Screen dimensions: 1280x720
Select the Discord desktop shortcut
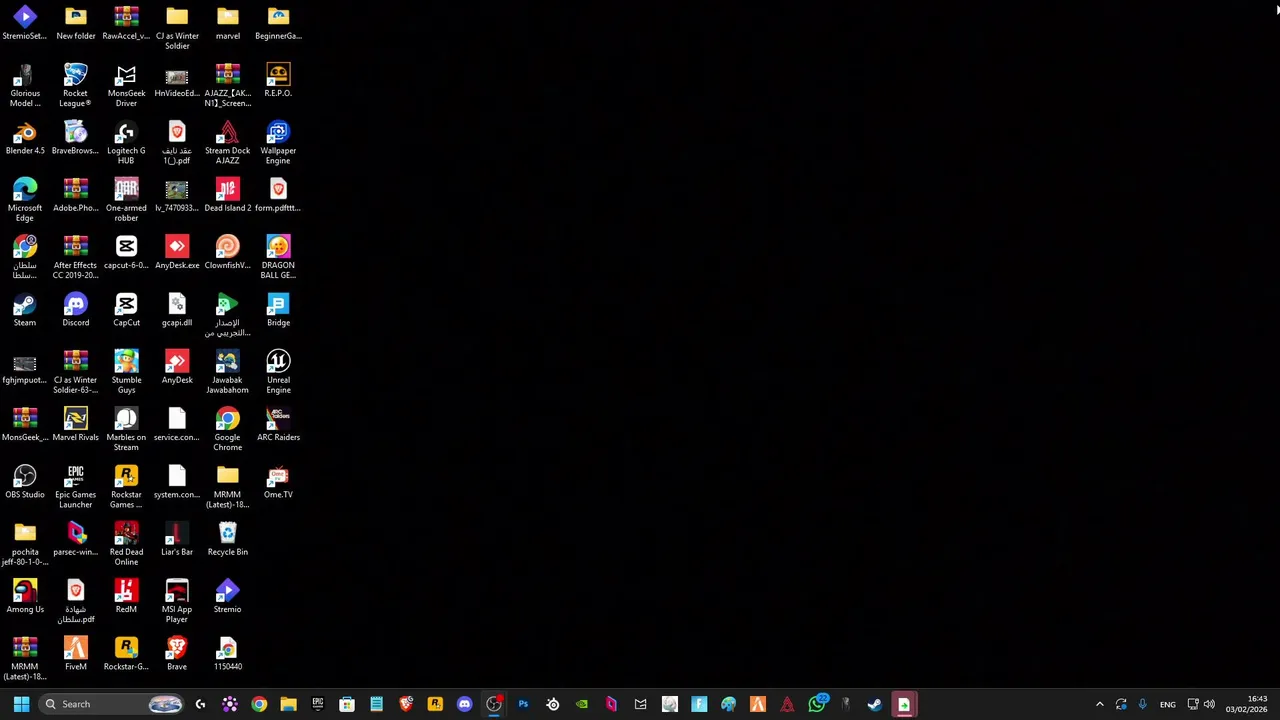coord(75,310)
